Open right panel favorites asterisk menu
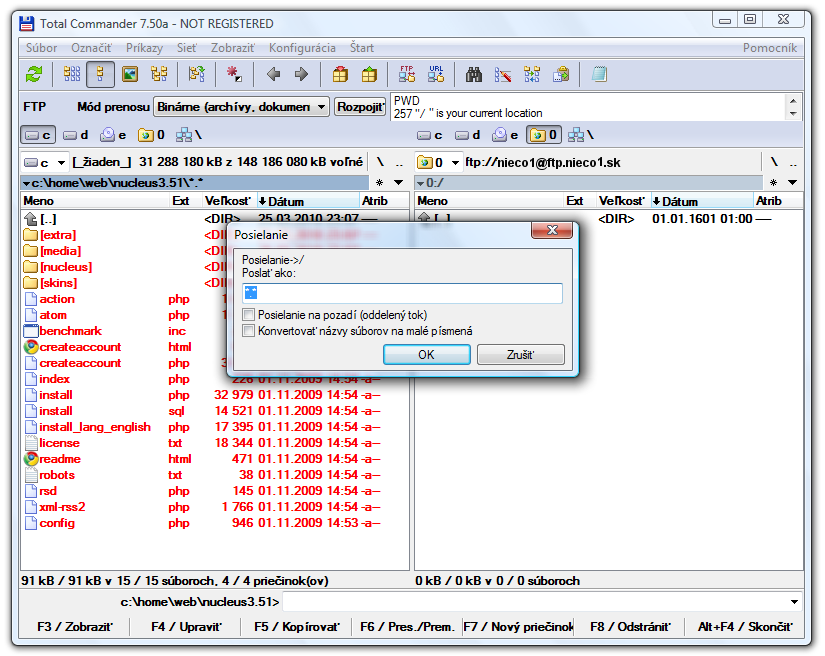 click(x=773, y=183)
